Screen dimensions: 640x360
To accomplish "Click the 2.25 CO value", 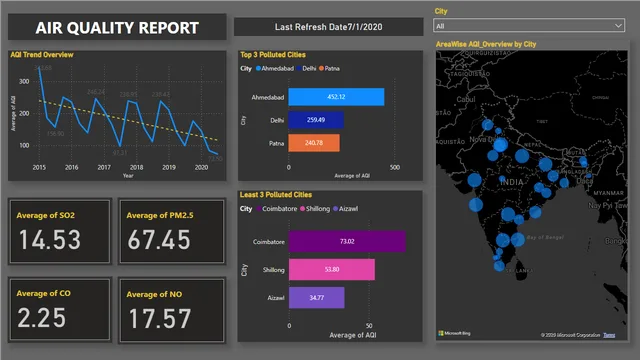I will click(x=42, y=318).
